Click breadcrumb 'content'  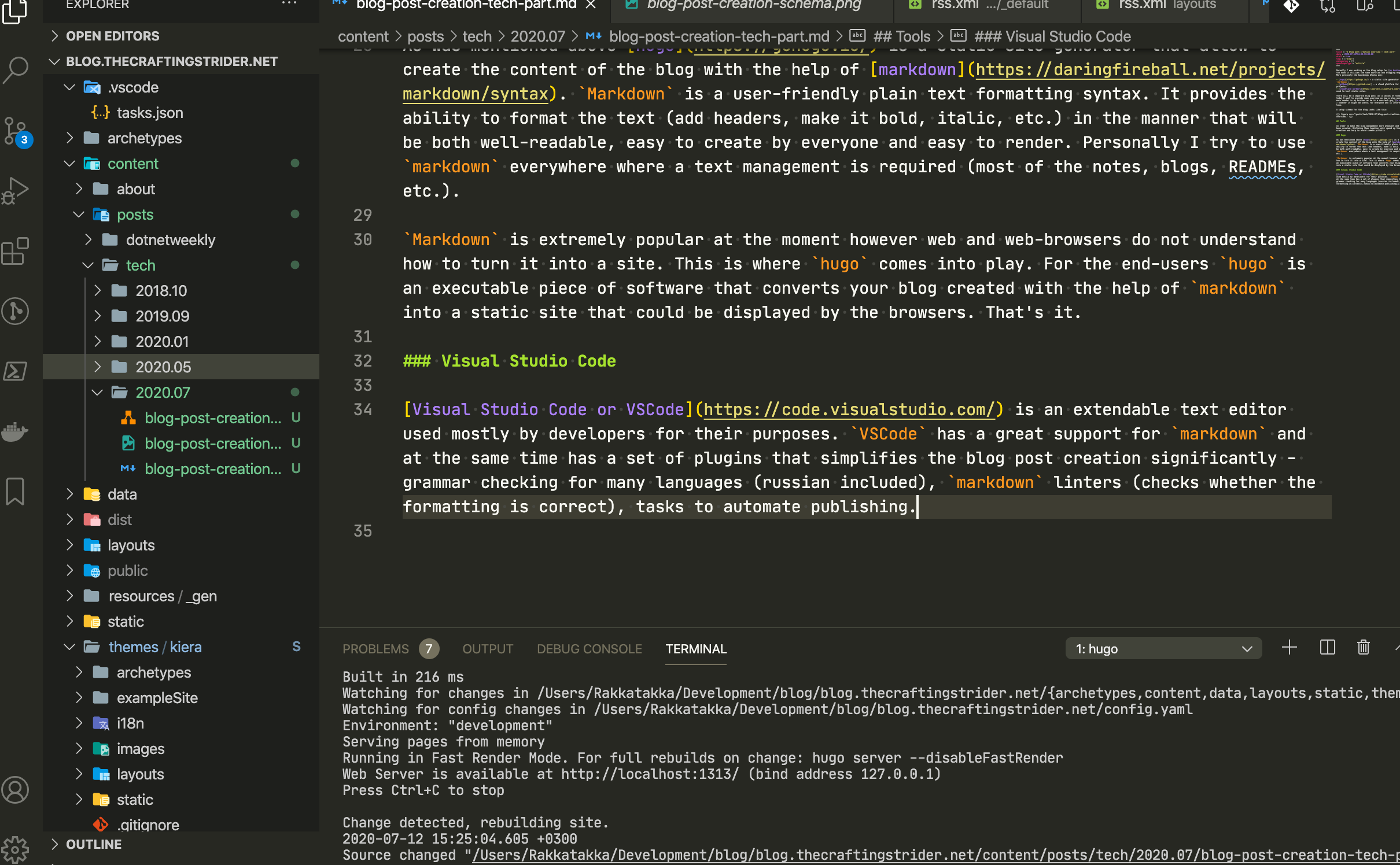[363, 36]
